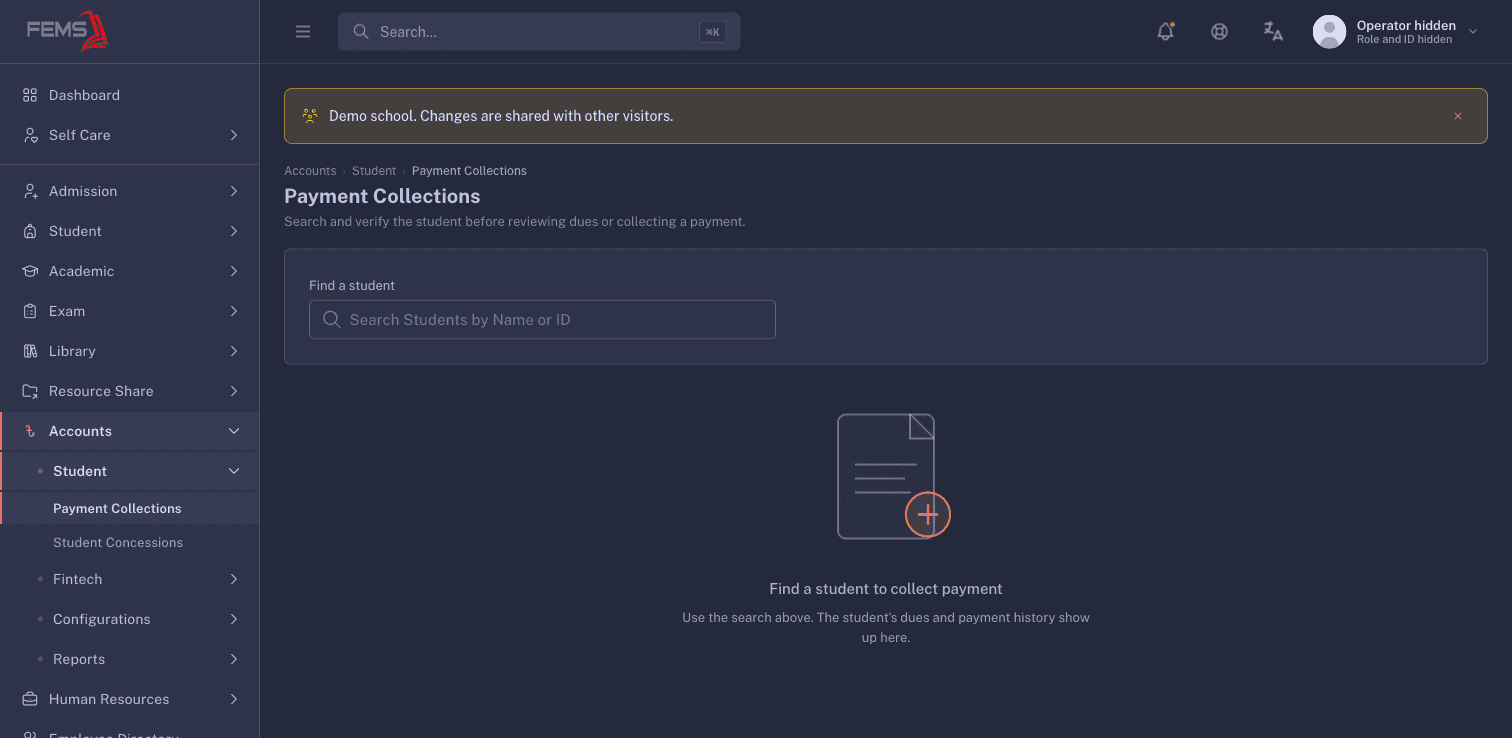Click the Library books icon
This screenshot has height=738, width=1512.
(30, 351)
